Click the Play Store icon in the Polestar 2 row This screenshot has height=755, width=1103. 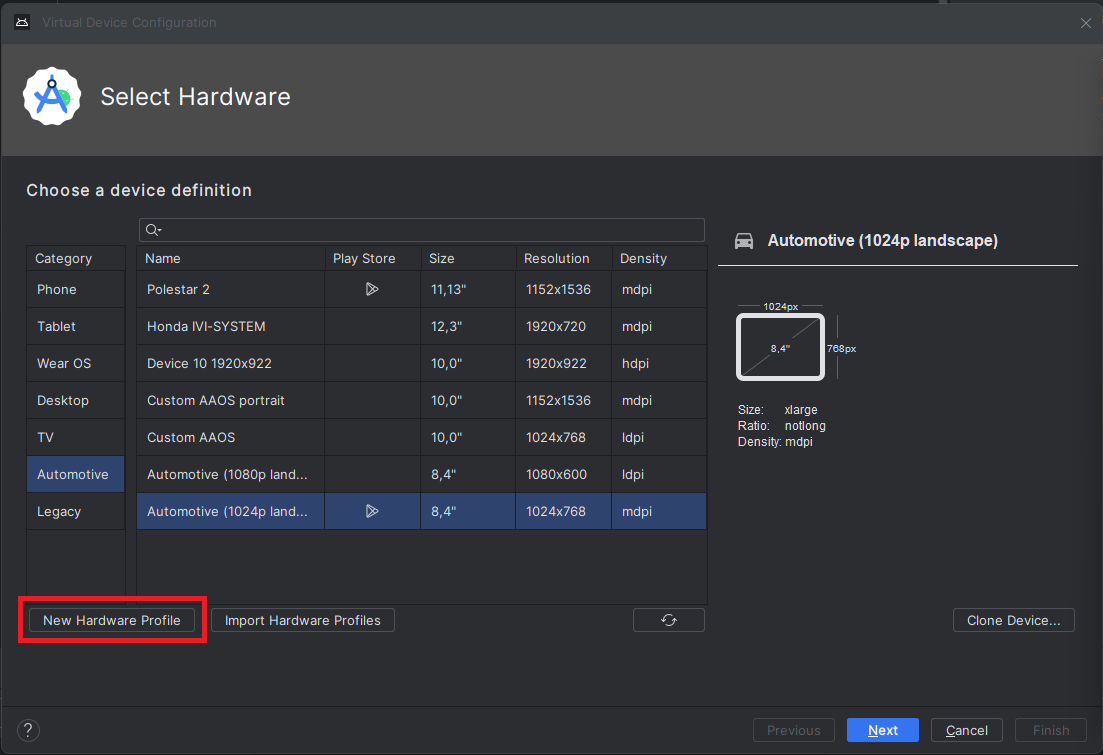[x=372, y=289]
